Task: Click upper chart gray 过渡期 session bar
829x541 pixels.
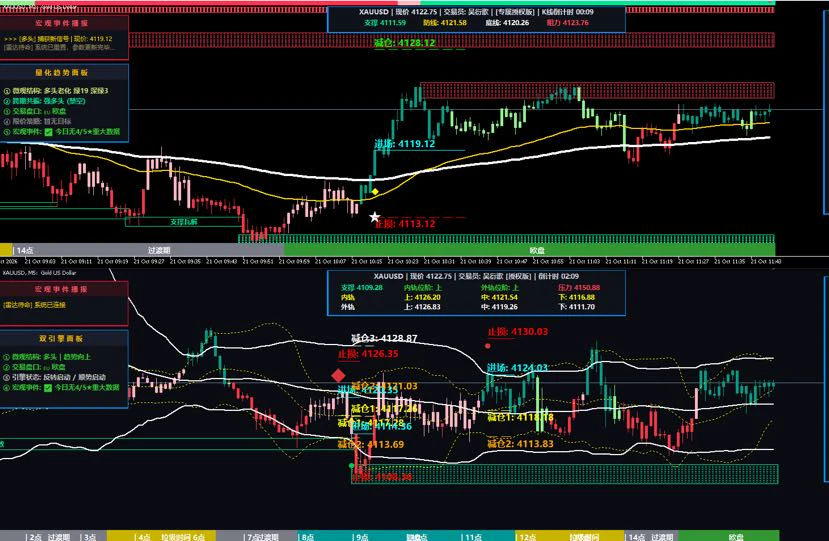Action: 148,250
